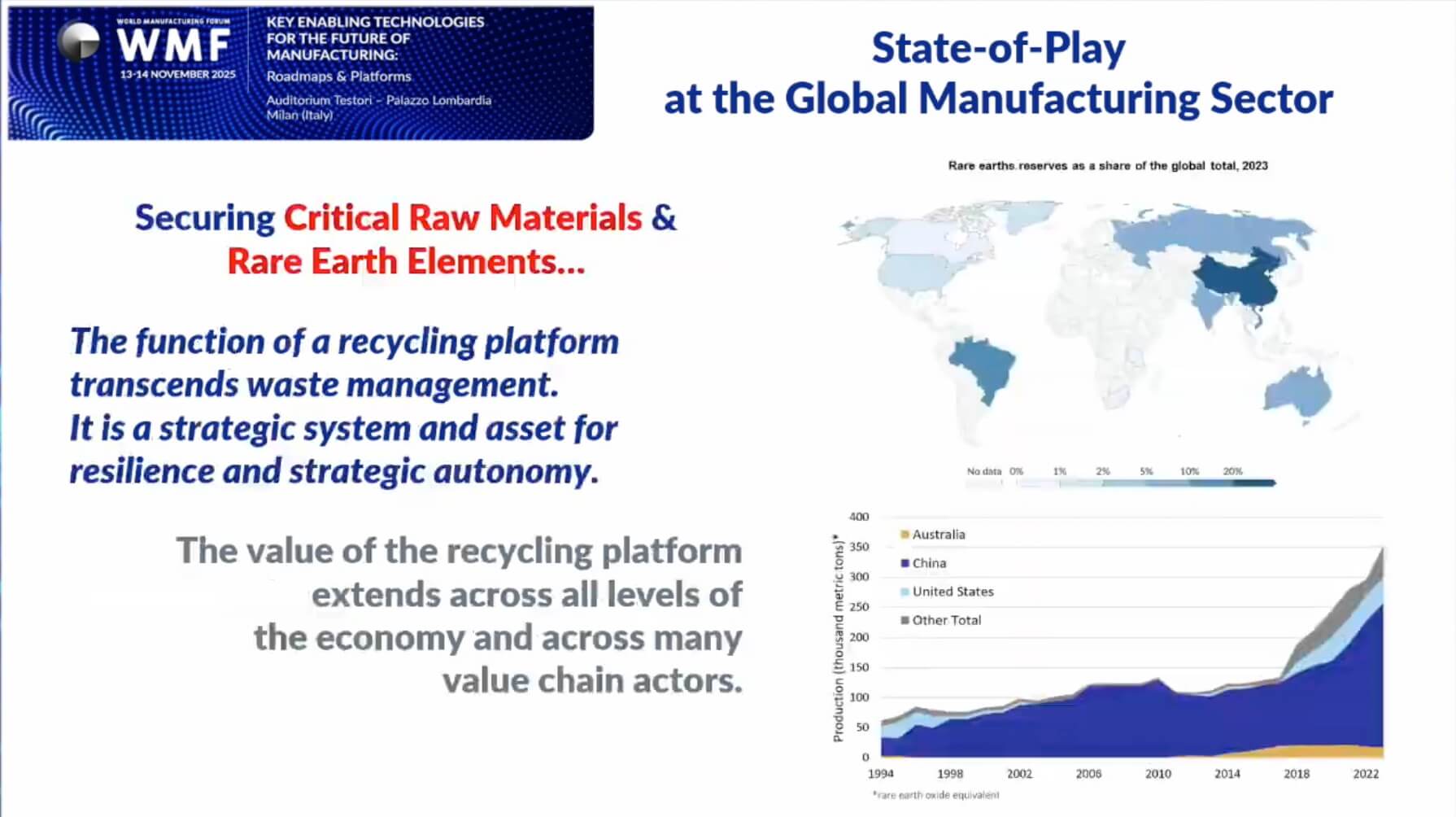Click the WMF globe logo icon
Image resolution: width=1456 pixels, height=817 pixels.
click(x=79, y=42)
